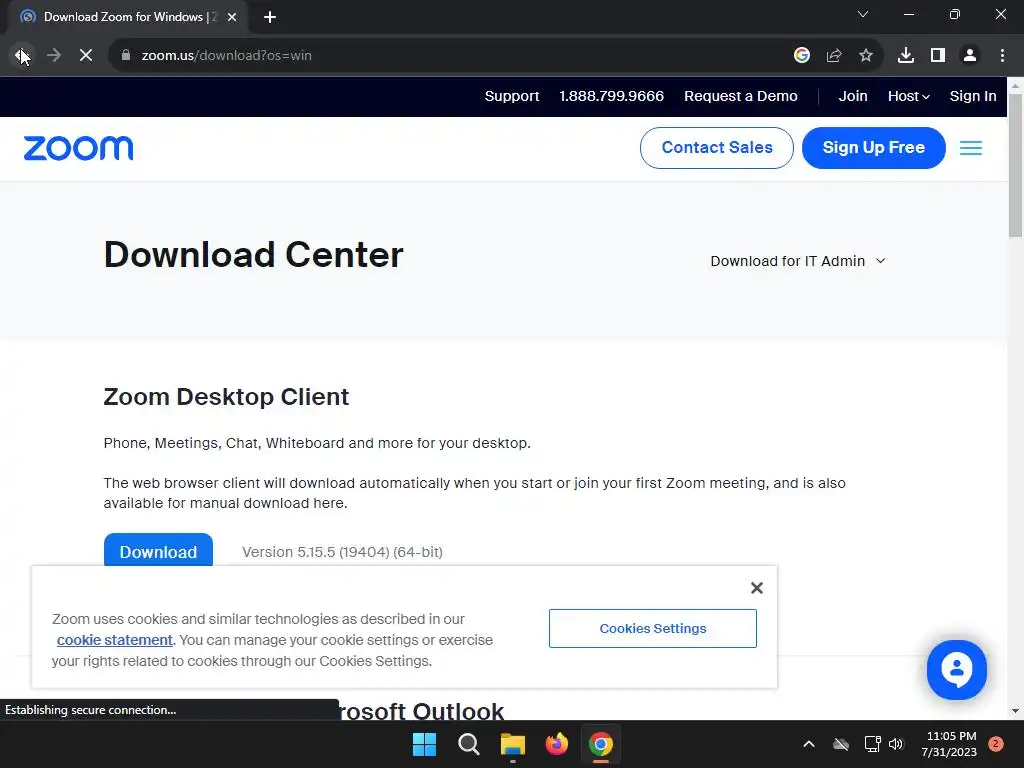Click version text 5.15.5 (19404) (64-bit)

[x=342, y=552]
